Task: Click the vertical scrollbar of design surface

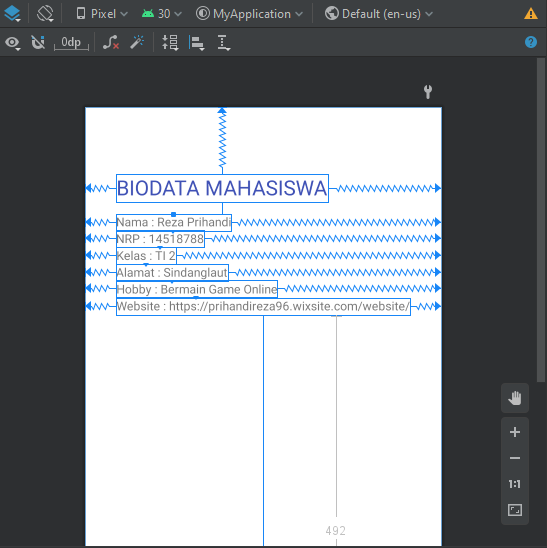Action: tap(541, 220)
